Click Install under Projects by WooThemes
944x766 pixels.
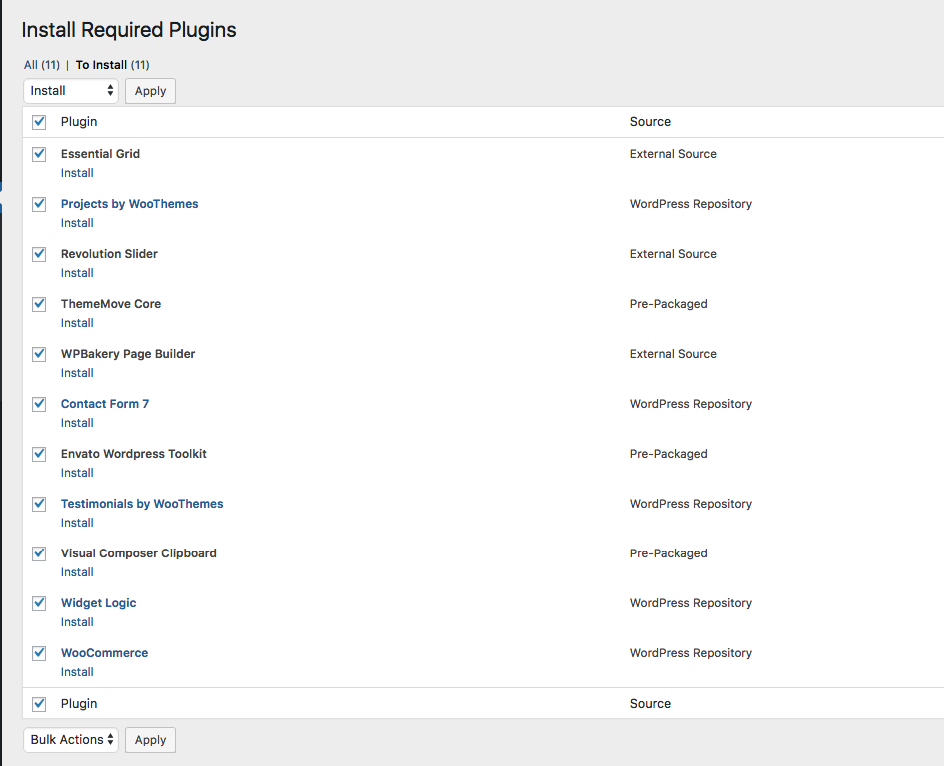[x=77, y=223]
